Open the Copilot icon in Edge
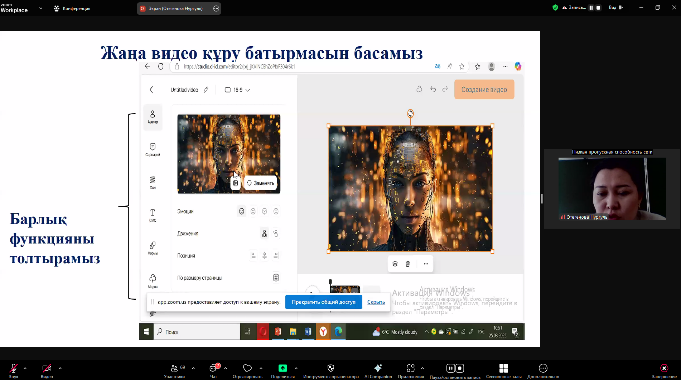The image size is (681, 380). pyautogui.click(x=518, y=66)
